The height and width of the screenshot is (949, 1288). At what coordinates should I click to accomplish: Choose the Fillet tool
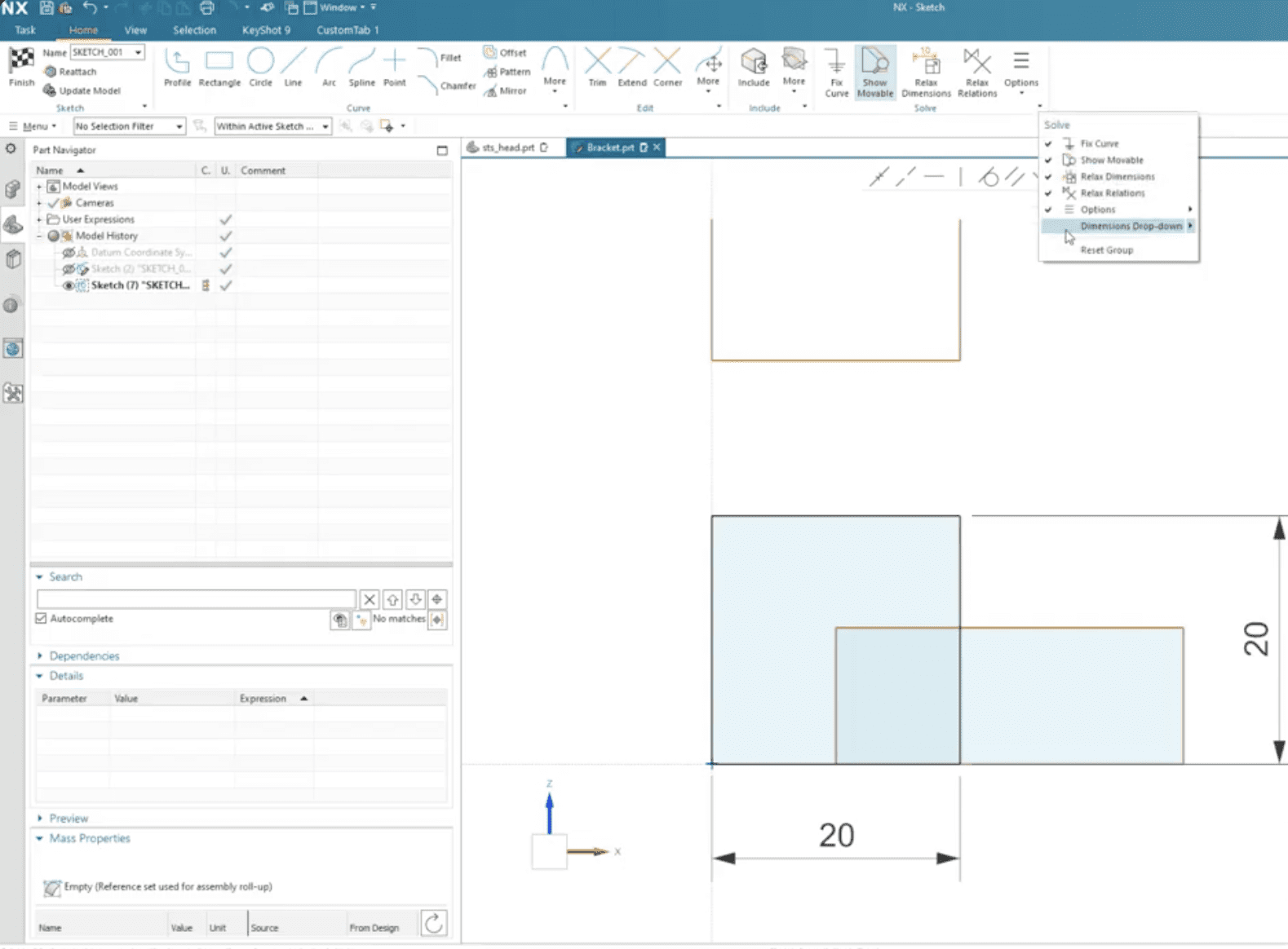tap(440, 57)
